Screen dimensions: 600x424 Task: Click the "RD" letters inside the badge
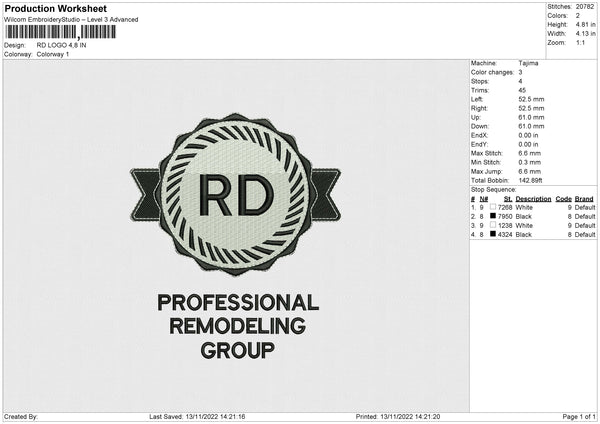236,195
